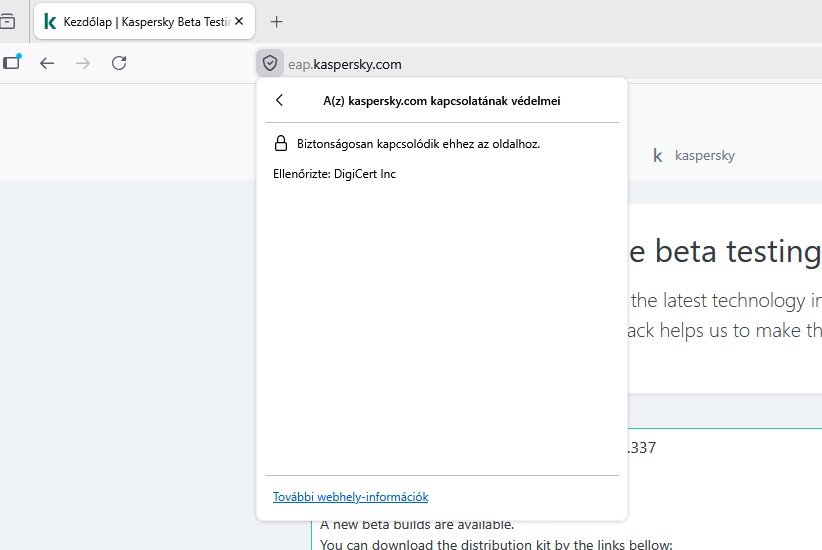Click the popup title about kaspersky.com kapcsolatának védelmei
822x550 pixels.
[x=441, y=101]
